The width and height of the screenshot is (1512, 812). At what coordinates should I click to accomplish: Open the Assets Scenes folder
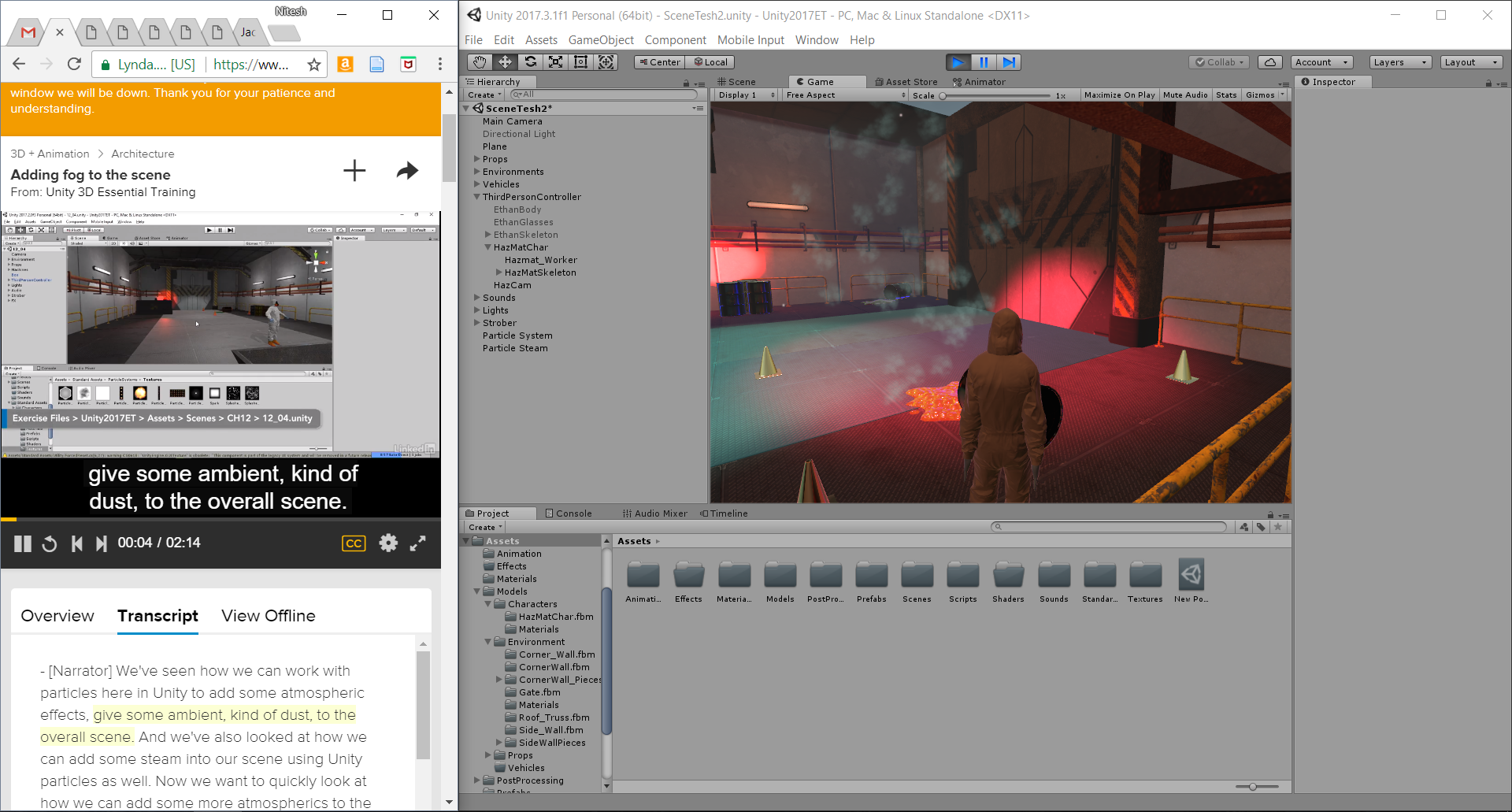tap(917, 582)
